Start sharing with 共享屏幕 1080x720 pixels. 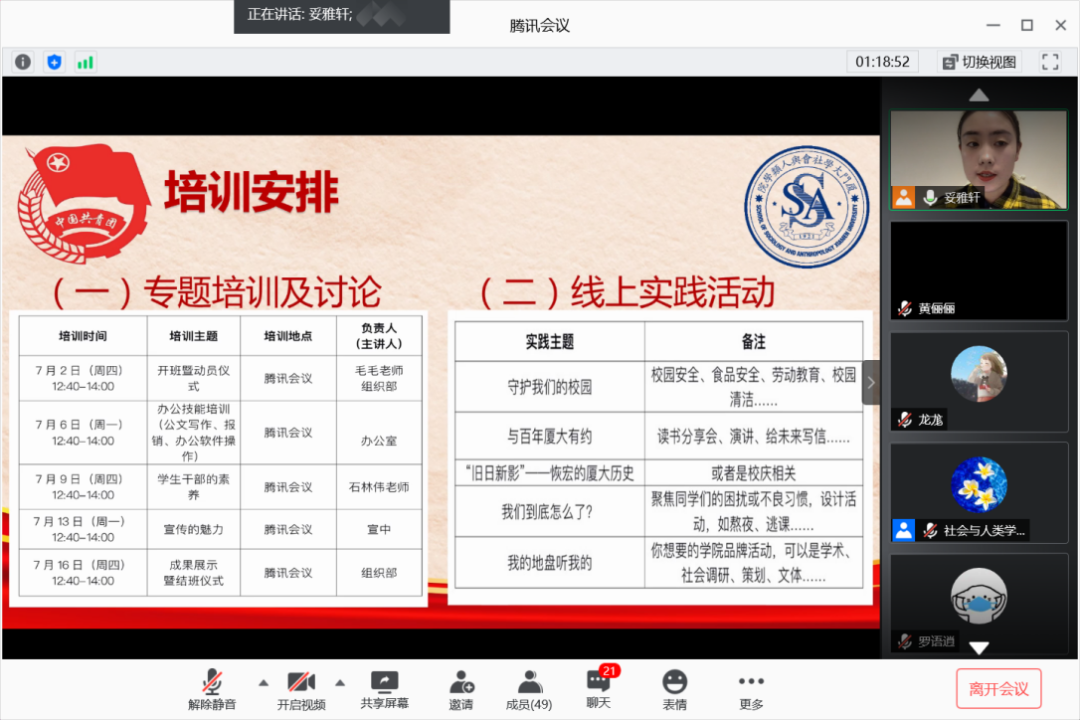click(385, 690)
